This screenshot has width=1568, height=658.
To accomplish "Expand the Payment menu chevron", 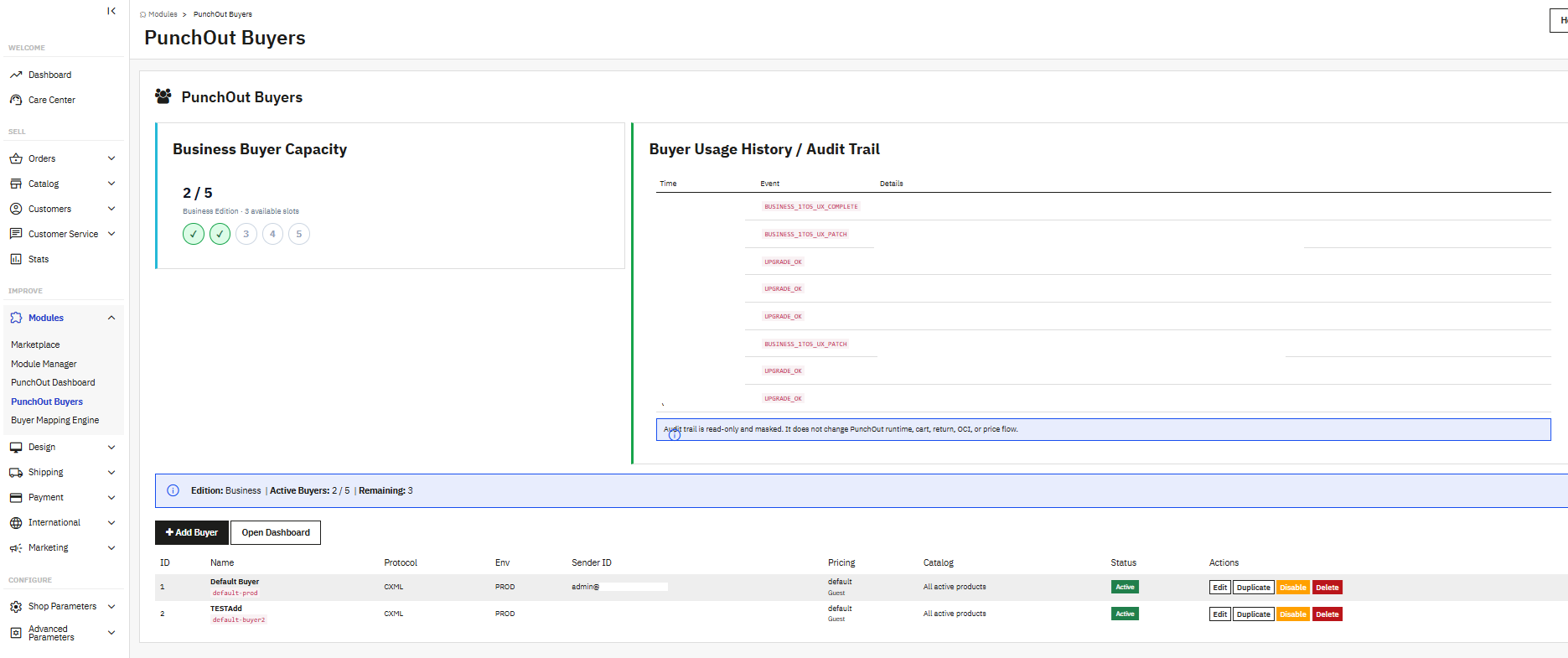I will [111, 498].
